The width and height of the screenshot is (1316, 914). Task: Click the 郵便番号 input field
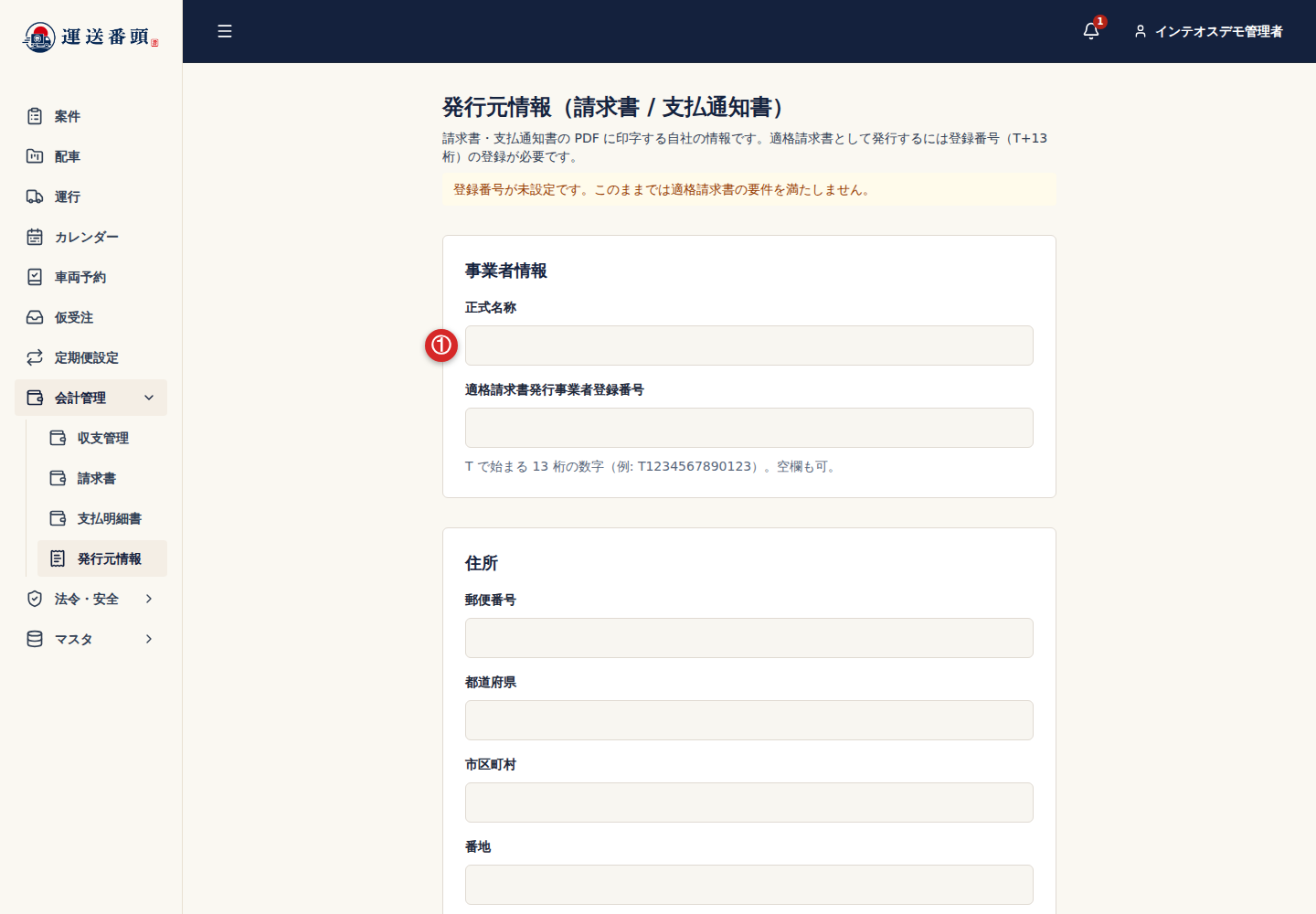749,638
